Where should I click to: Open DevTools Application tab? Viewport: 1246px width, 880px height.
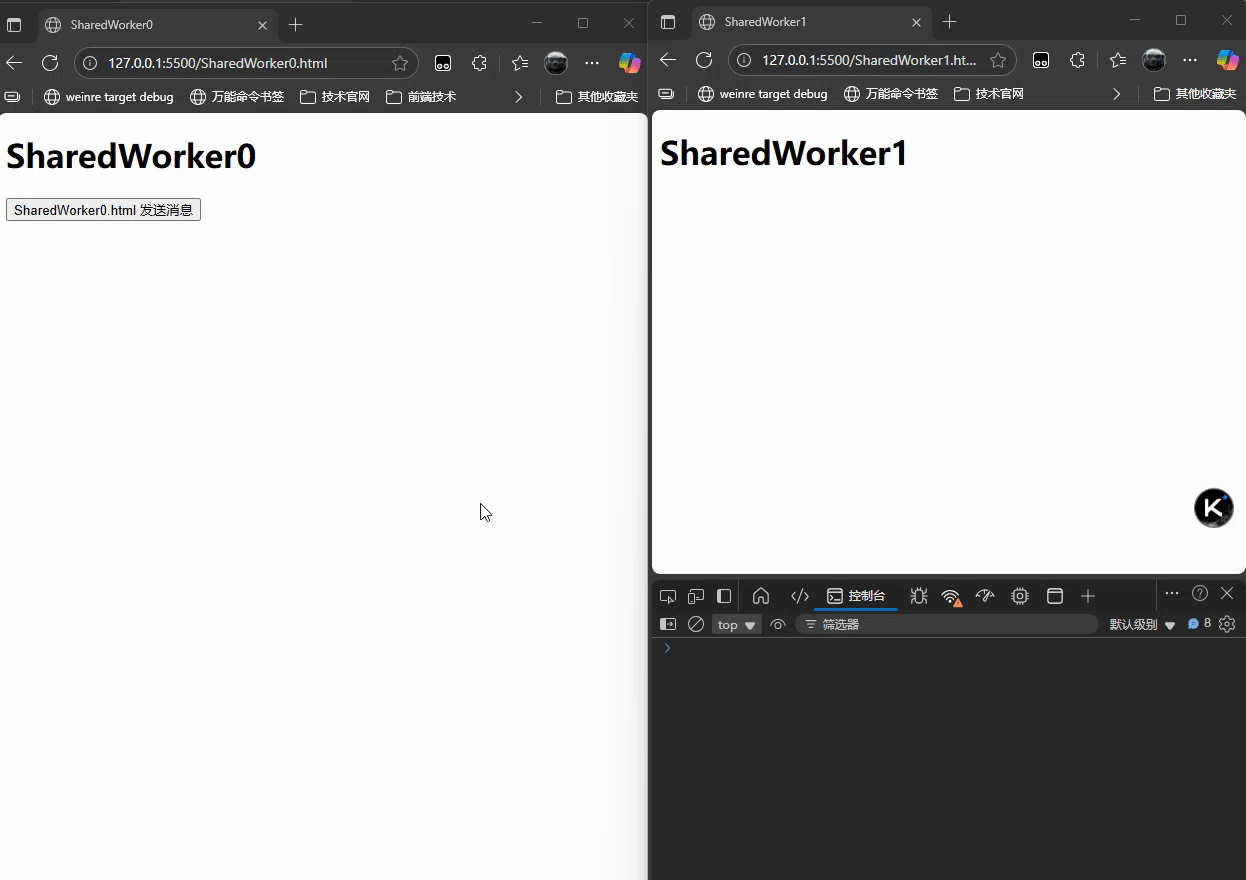click(x=1054, y=596)
